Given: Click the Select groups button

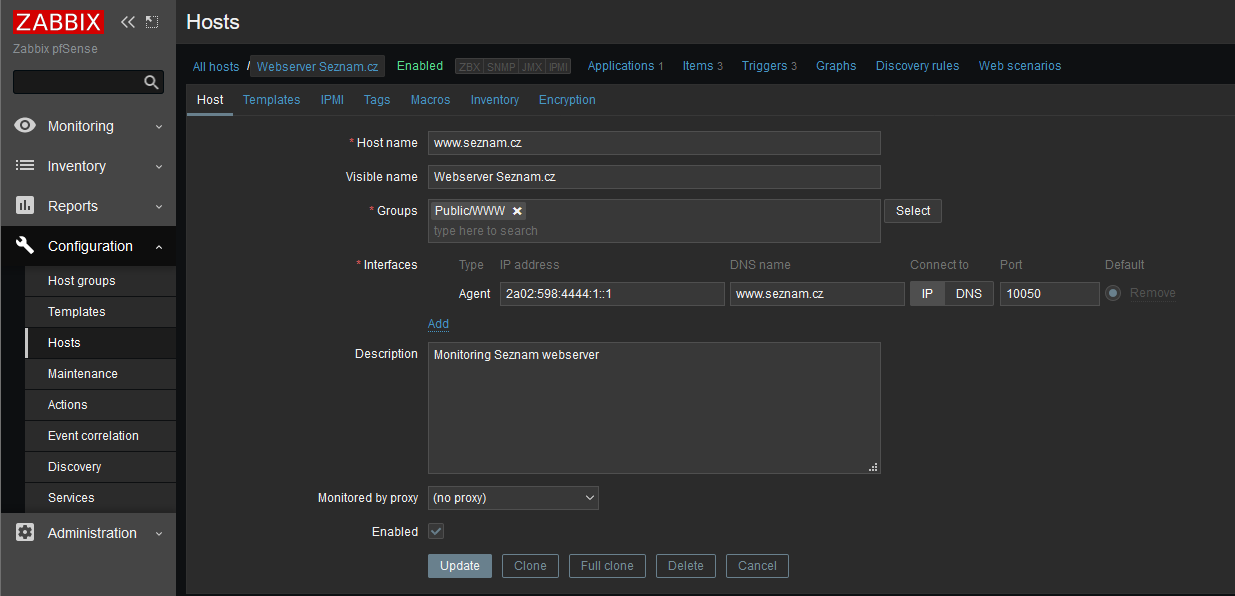Looking at the screenshot, I should tap(913, 211).
